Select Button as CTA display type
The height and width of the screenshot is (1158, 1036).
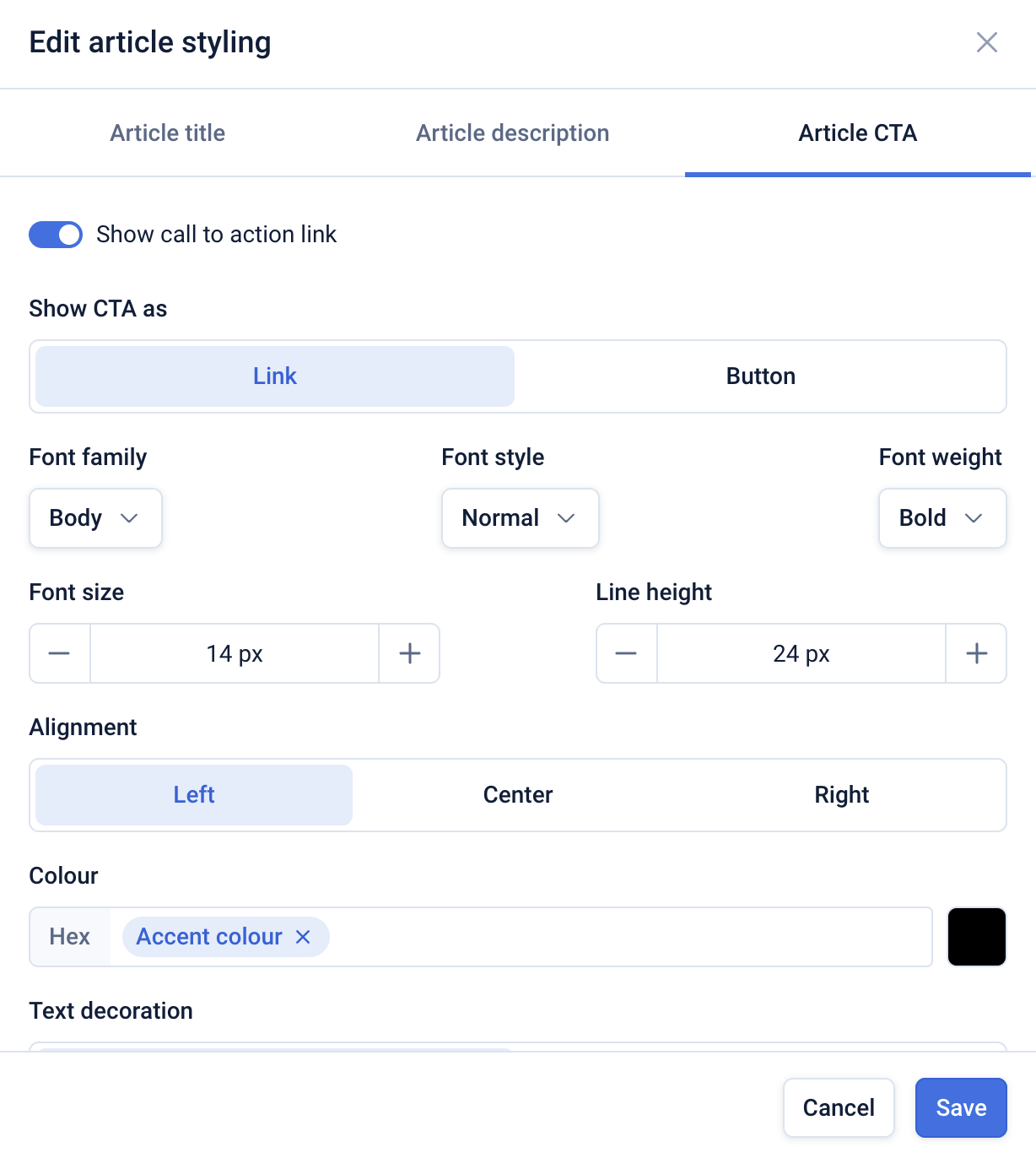(x=760, y=376)
